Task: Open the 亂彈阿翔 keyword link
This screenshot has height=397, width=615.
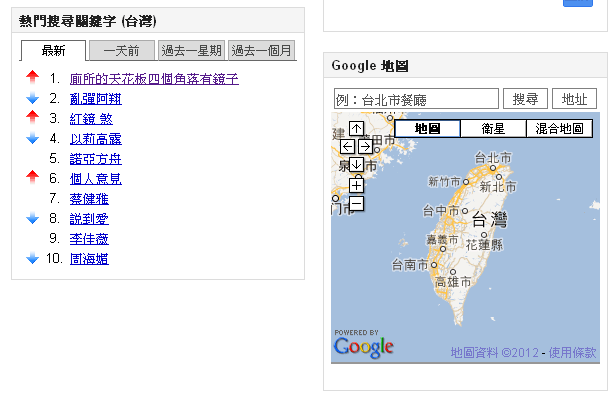Action: (96, 99)
